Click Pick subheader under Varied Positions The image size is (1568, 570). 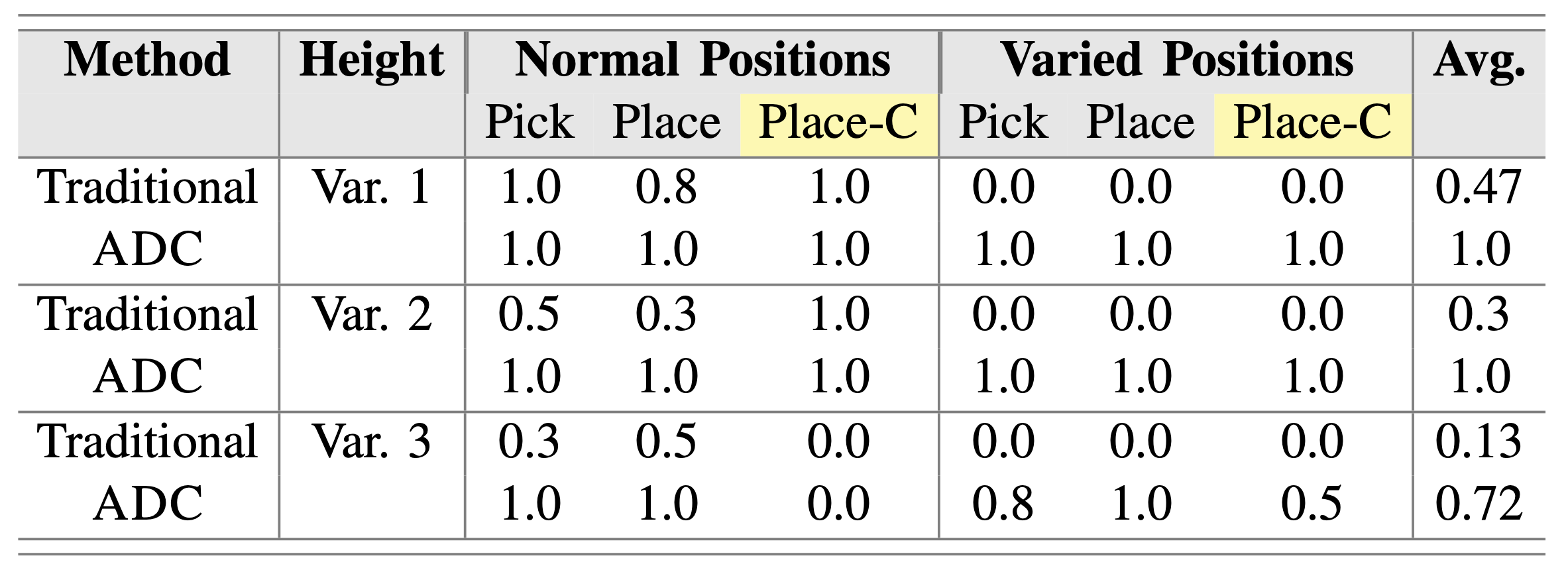[x=1003, y=123]
